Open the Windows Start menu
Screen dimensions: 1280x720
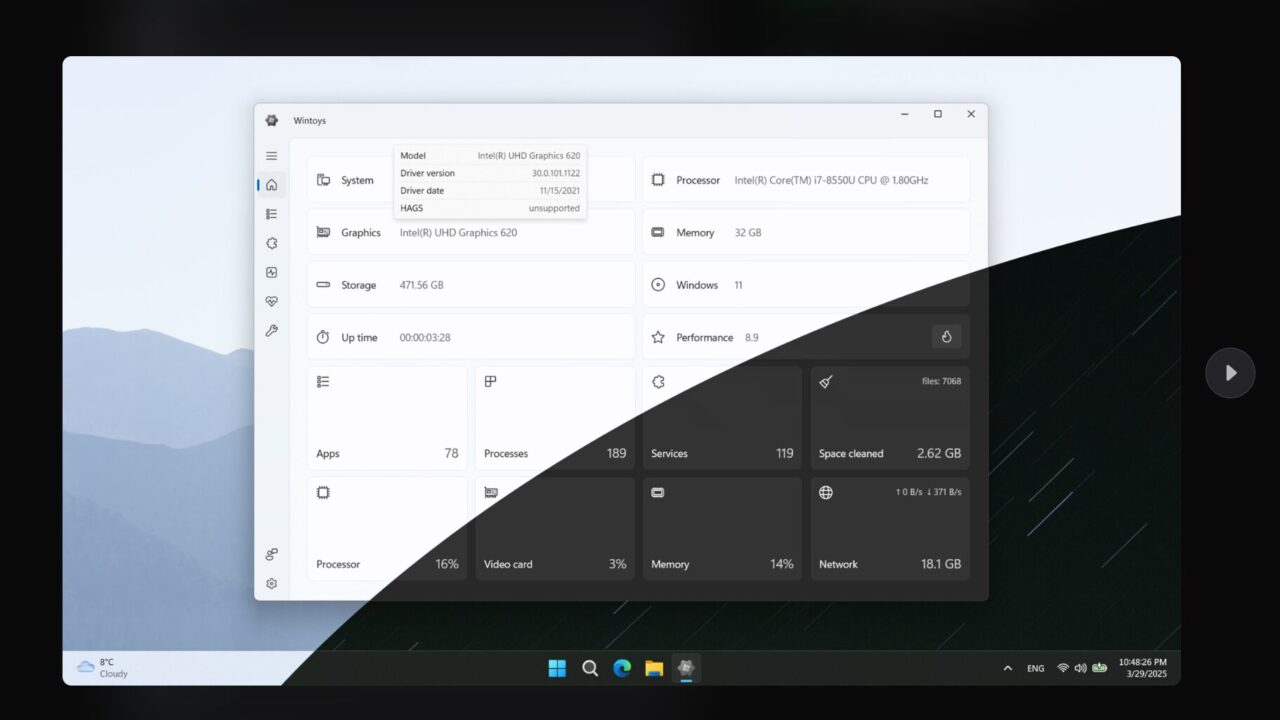[557, 668]
